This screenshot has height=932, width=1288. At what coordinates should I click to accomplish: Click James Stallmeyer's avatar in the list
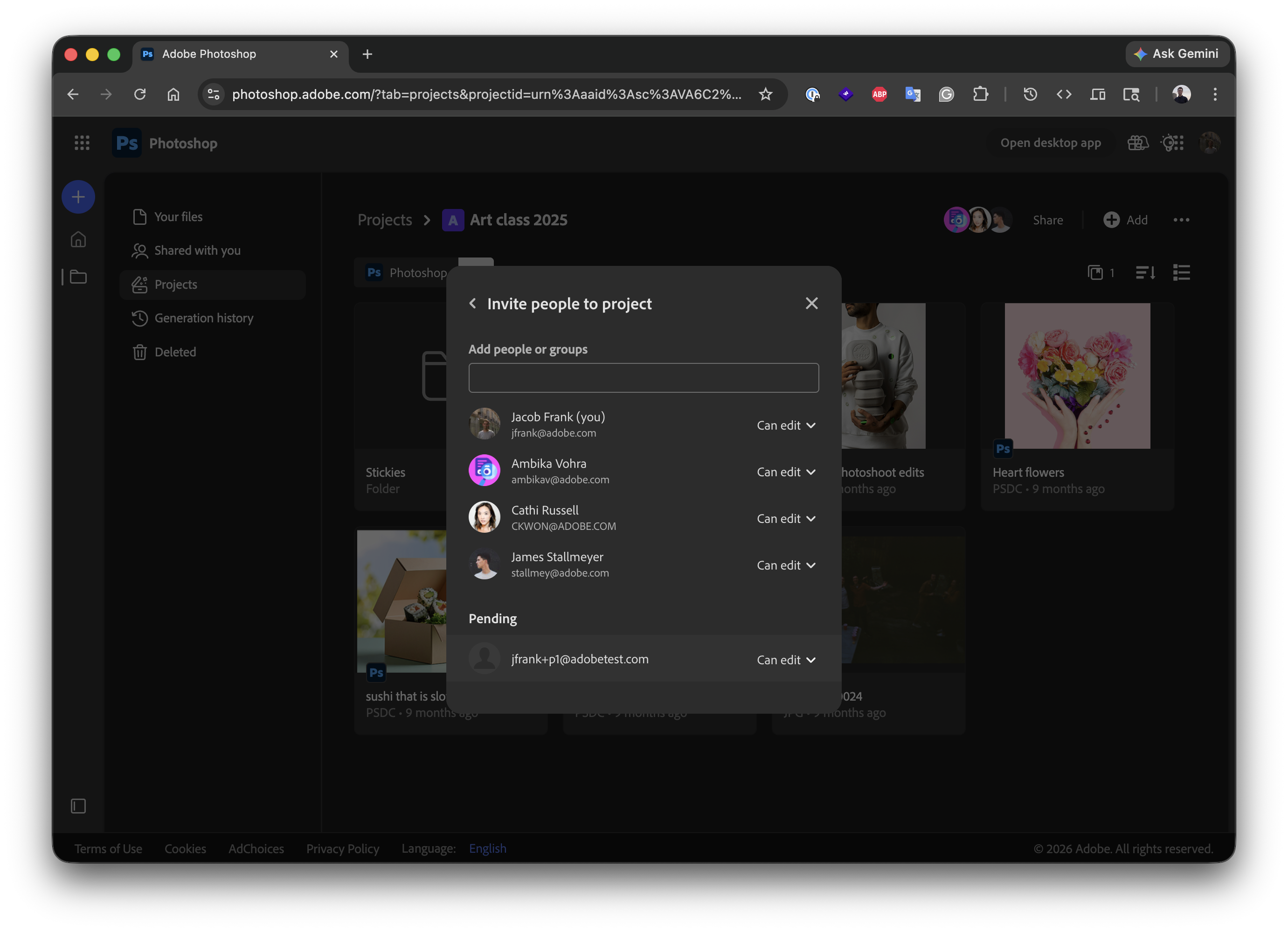click(485, 563)
